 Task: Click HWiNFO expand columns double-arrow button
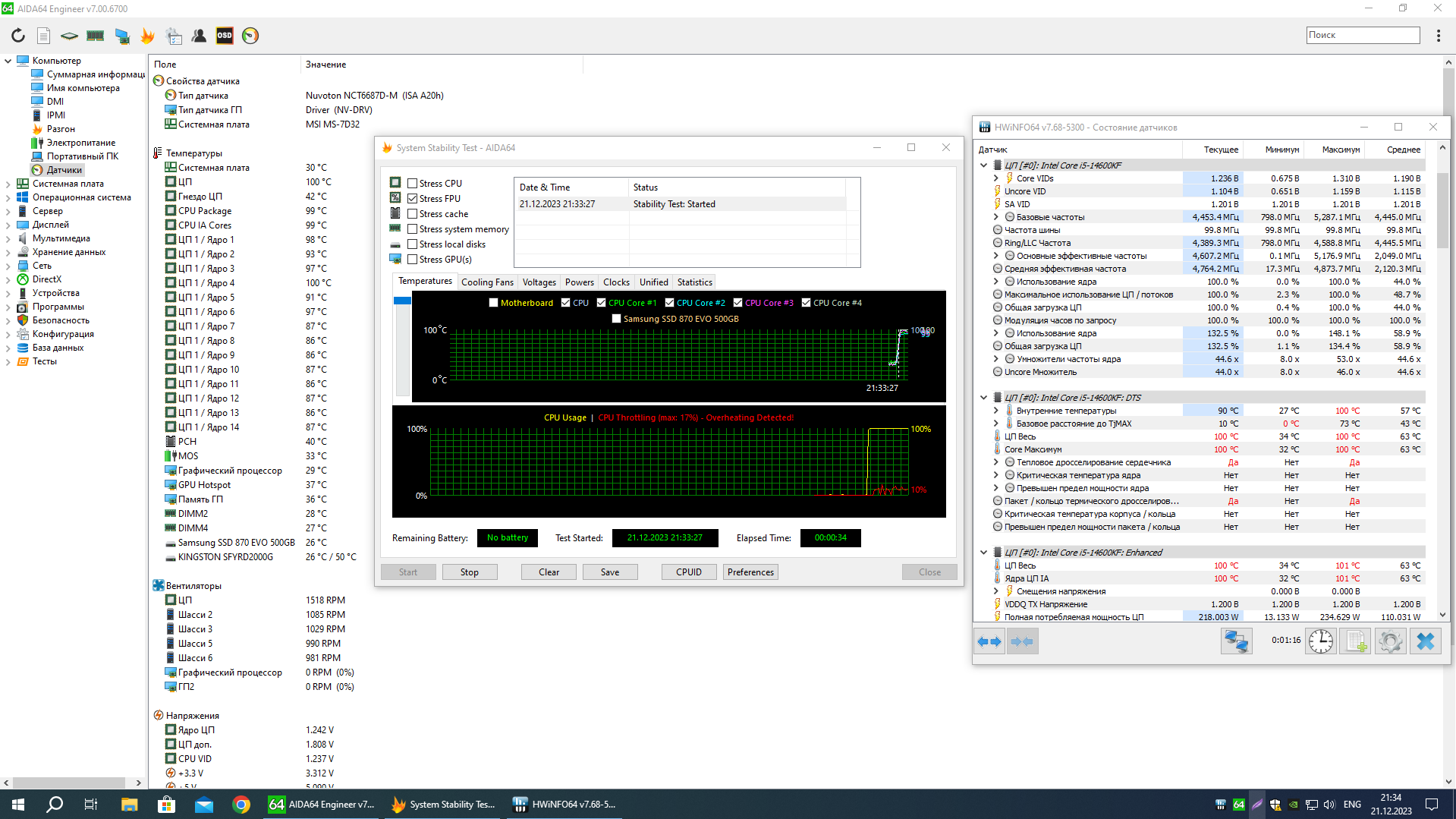pyautogui.click(x=989, y=641)
